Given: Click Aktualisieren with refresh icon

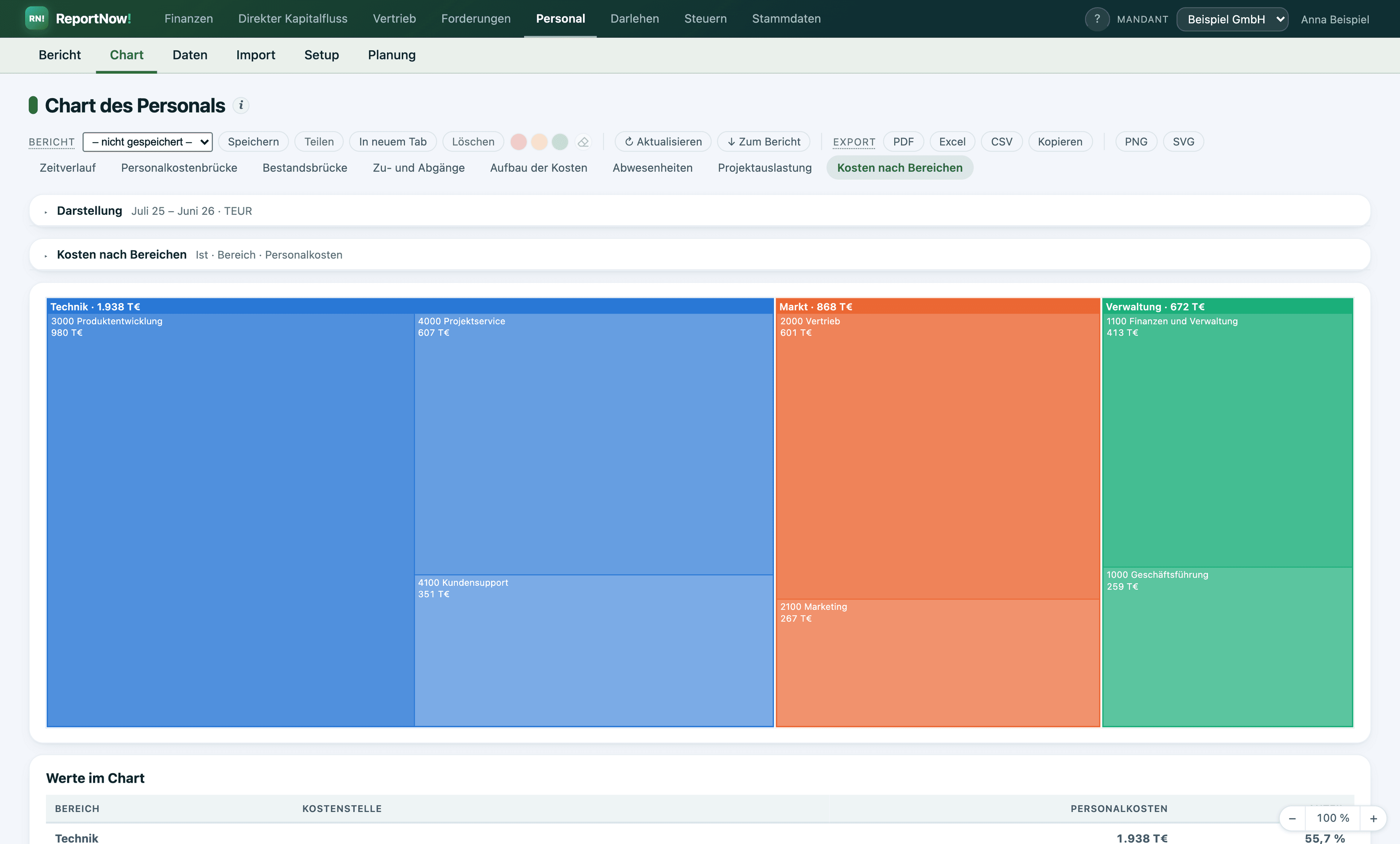Looking at the screenshot, I should pyautogui.click(x=662, y=142).
